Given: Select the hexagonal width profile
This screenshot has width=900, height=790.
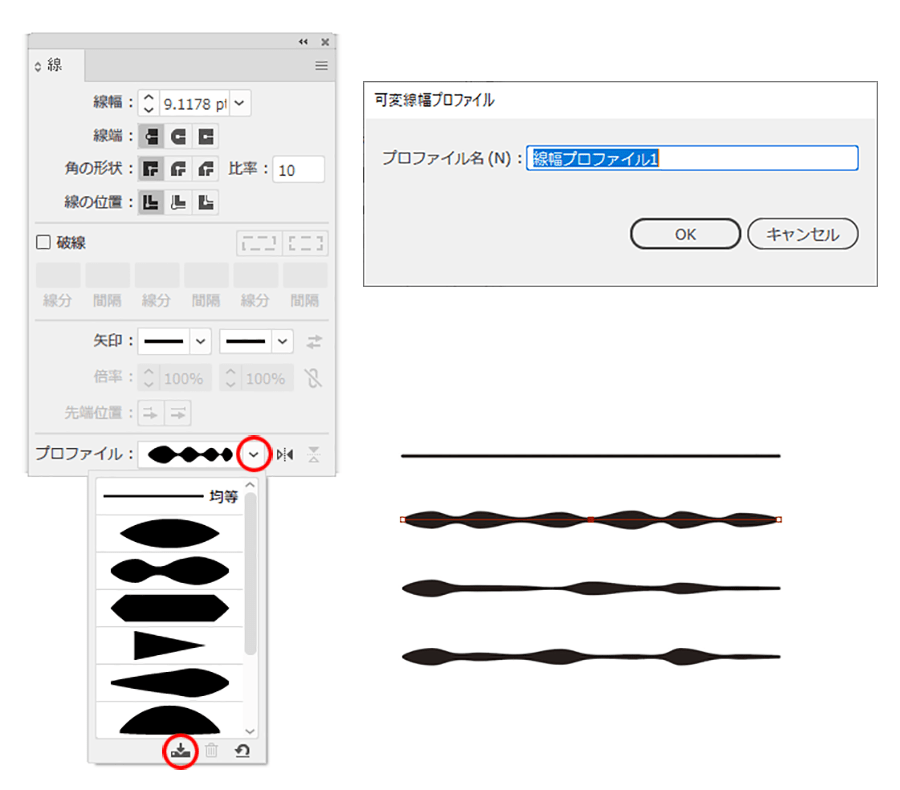Looking at the screenshot, I should [x=170, y=608].
